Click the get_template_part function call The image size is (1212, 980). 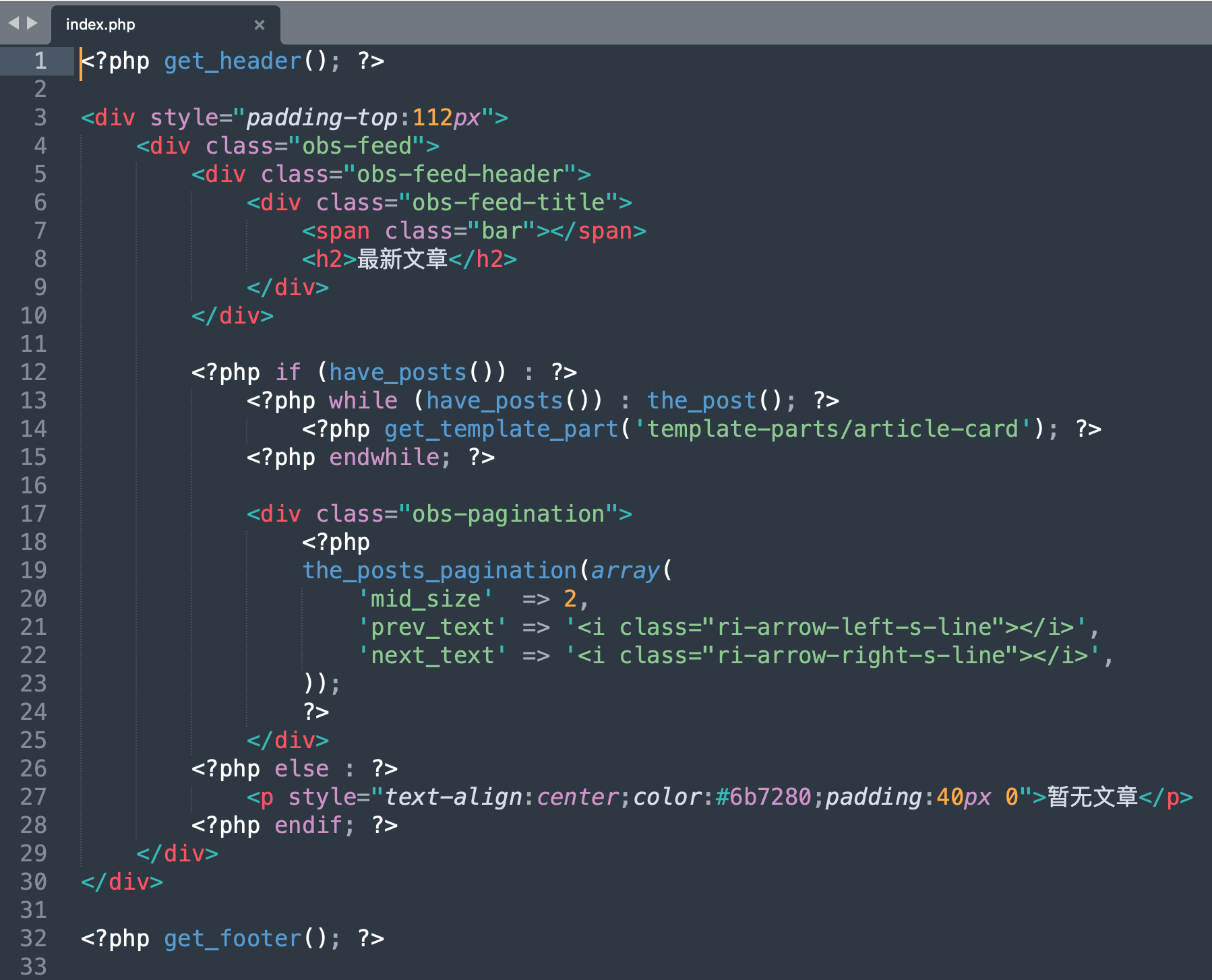501,429
